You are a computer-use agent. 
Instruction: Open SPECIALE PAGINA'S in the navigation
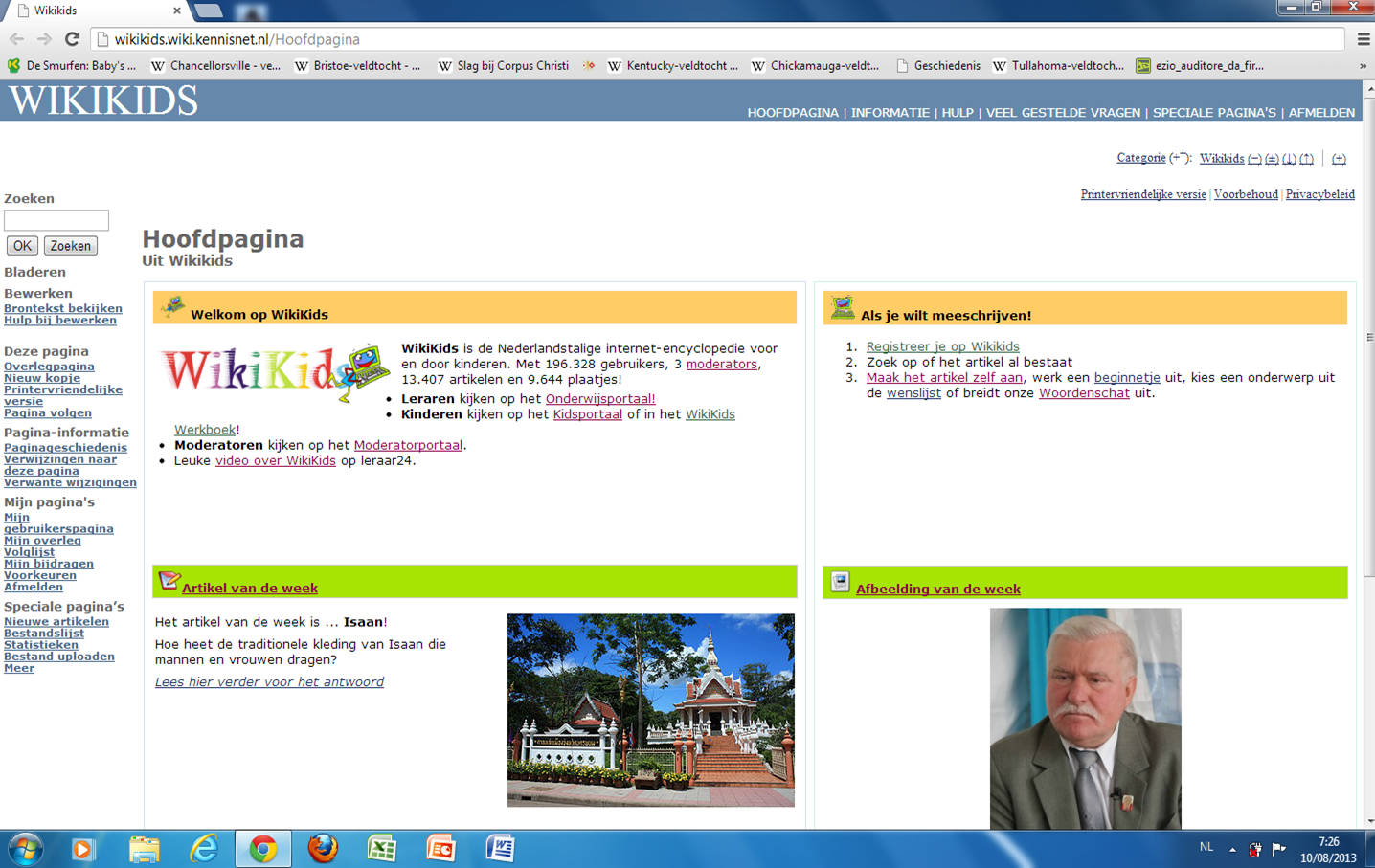coord(1214,113)
